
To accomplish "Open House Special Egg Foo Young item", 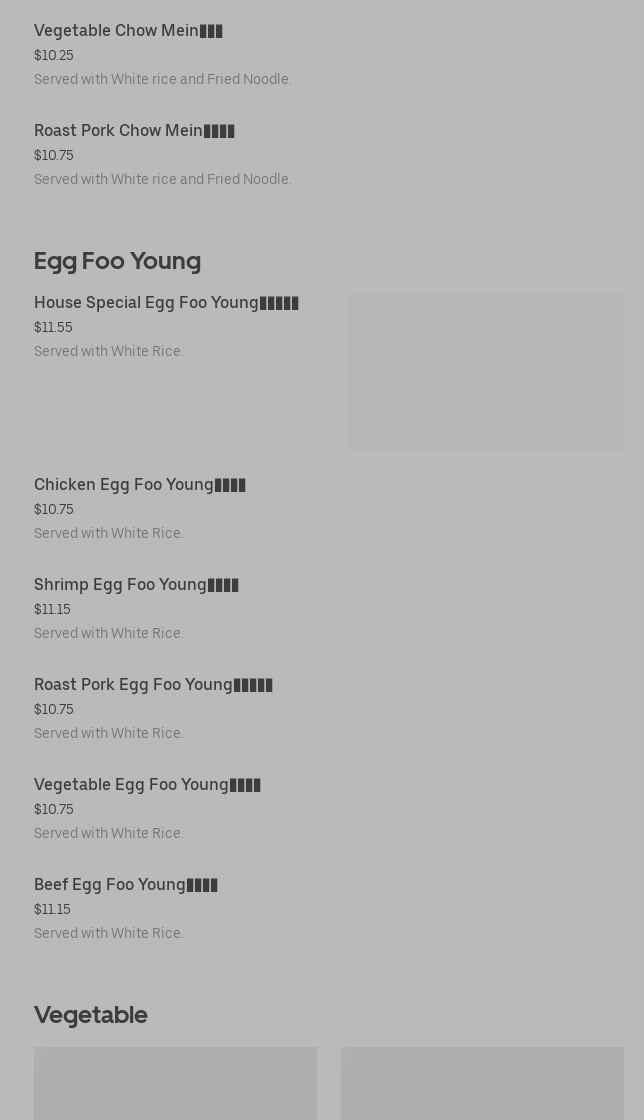I will click(x=166, y=303).
